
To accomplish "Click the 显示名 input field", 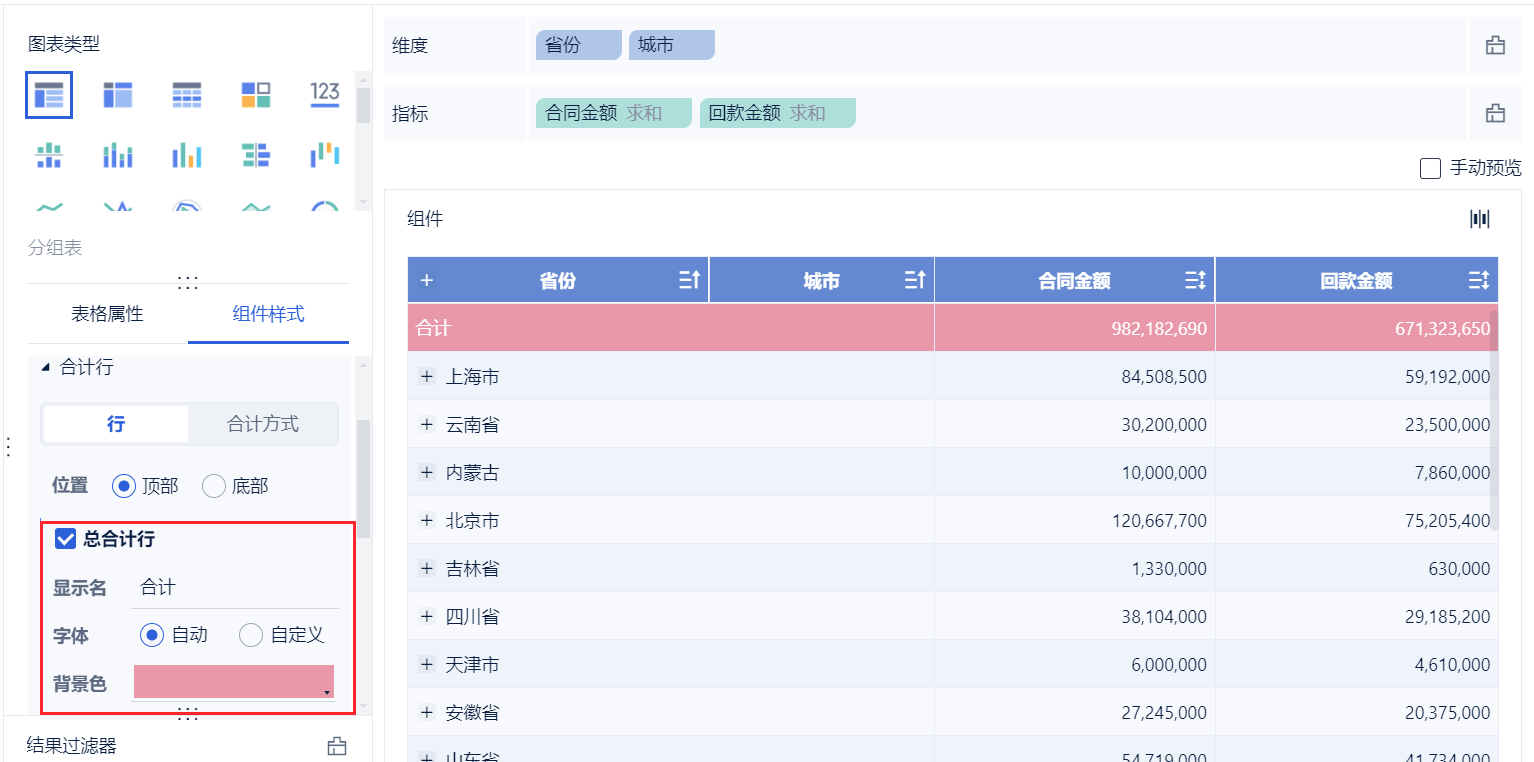I will click(235, 588).
